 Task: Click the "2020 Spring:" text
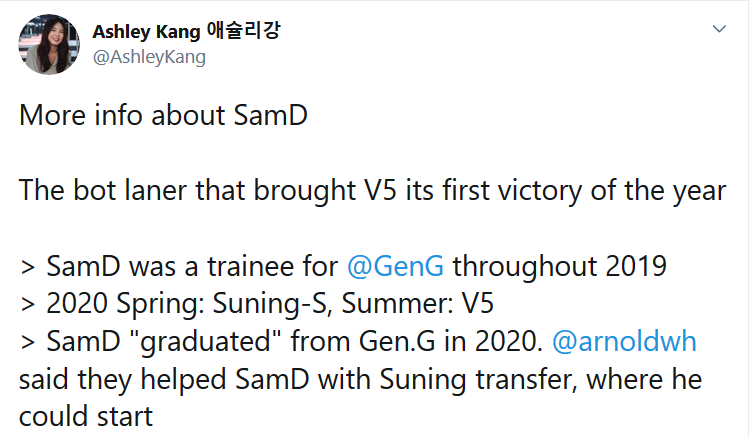(x=126, y=304)
